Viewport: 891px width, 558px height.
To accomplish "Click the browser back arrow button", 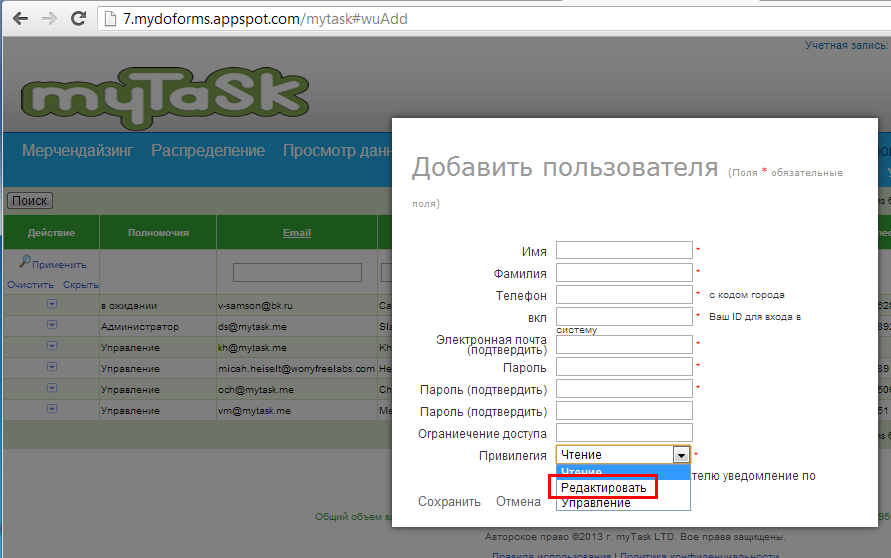I will [x=20, y=19].
